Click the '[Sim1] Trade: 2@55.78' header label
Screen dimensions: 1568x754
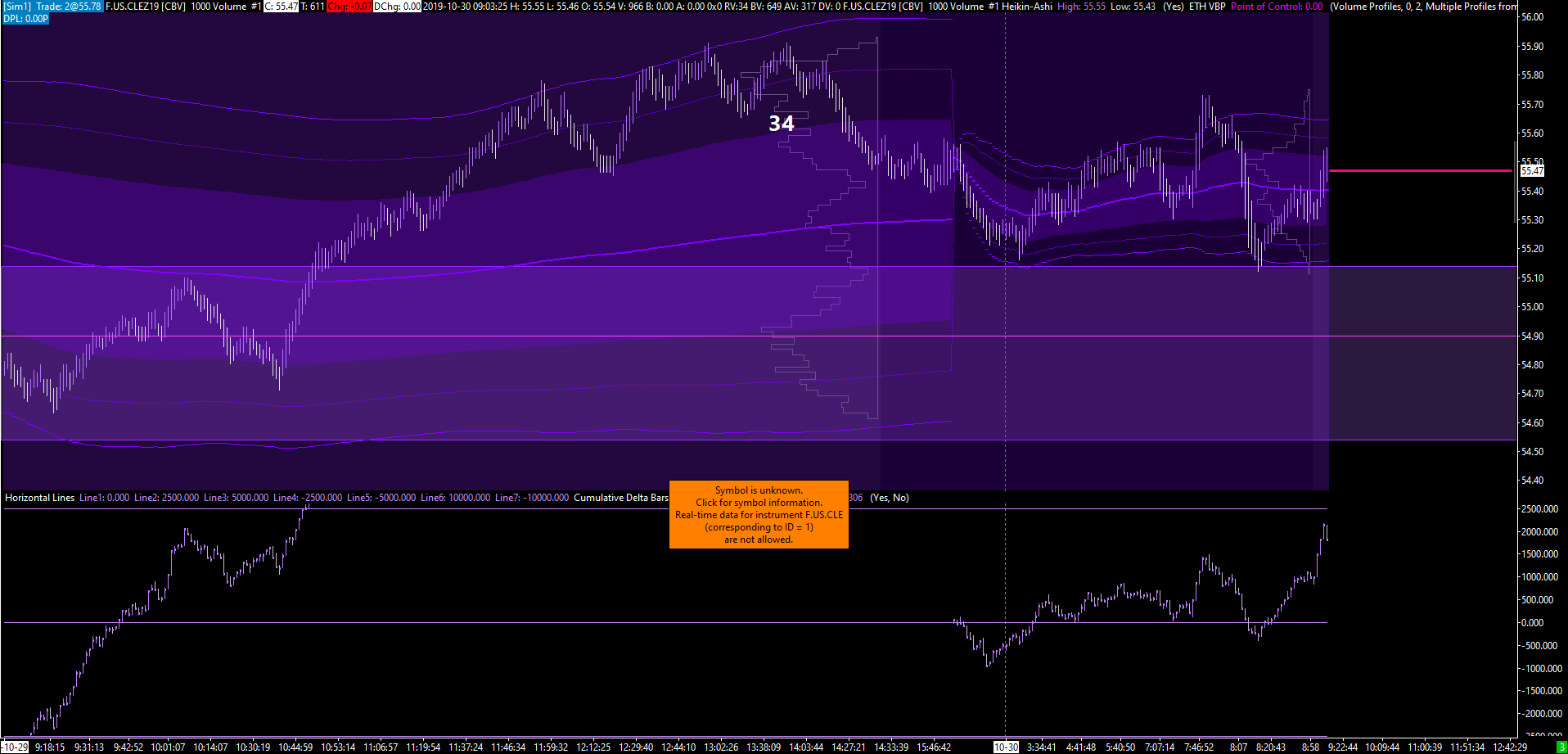click(53, 7)
